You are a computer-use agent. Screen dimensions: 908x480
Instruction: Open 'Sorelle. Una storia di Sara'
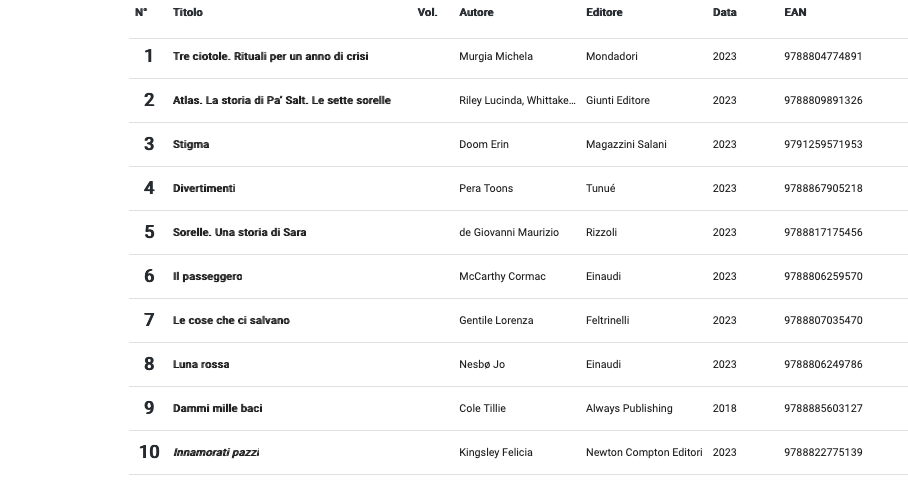point(239,233)
